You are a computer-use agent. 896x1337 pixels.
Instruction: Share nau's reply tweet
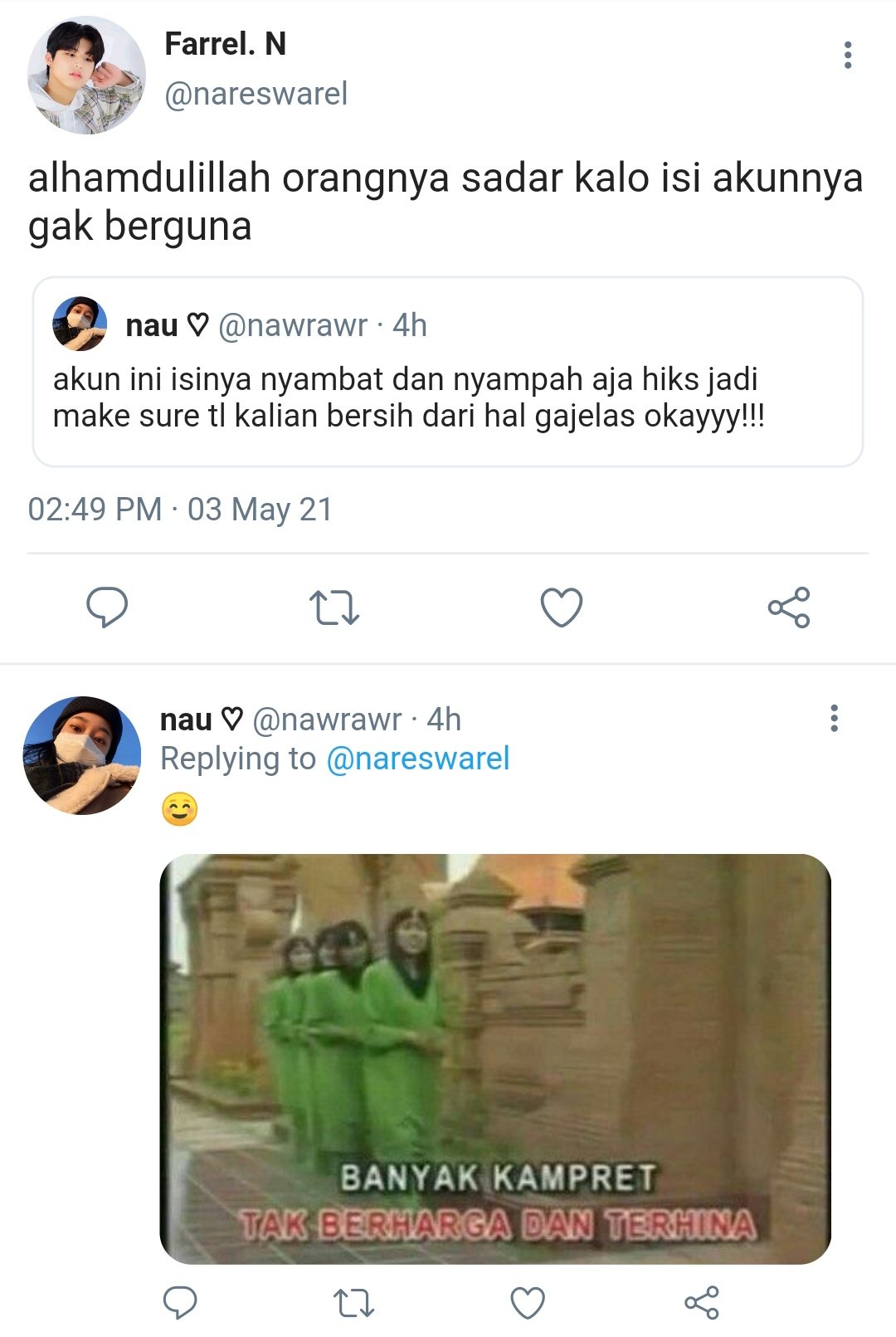click(702, 1302)
